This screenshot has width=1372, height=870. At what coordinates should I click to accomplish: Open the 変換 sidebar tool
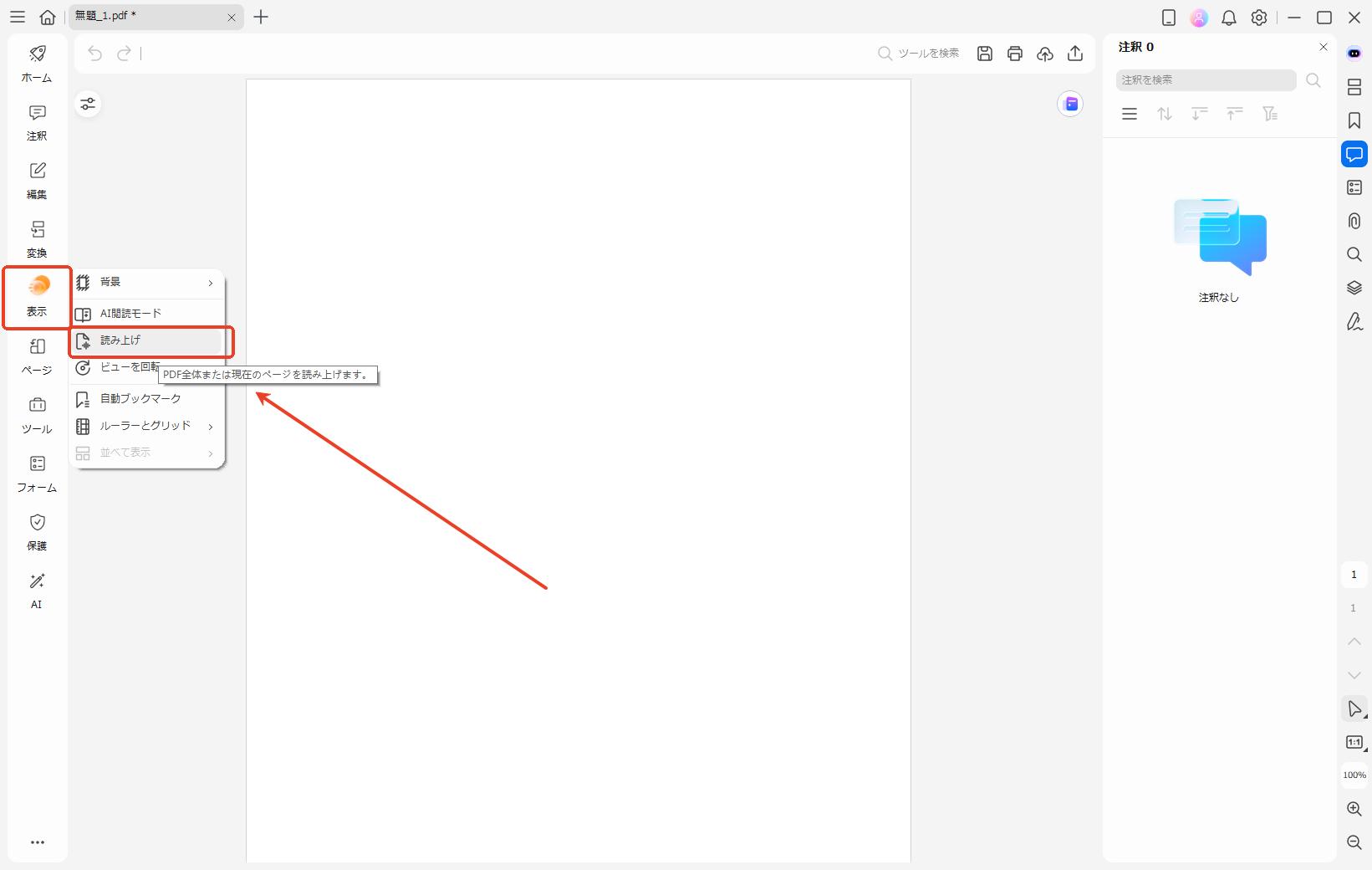pos(37,239)
